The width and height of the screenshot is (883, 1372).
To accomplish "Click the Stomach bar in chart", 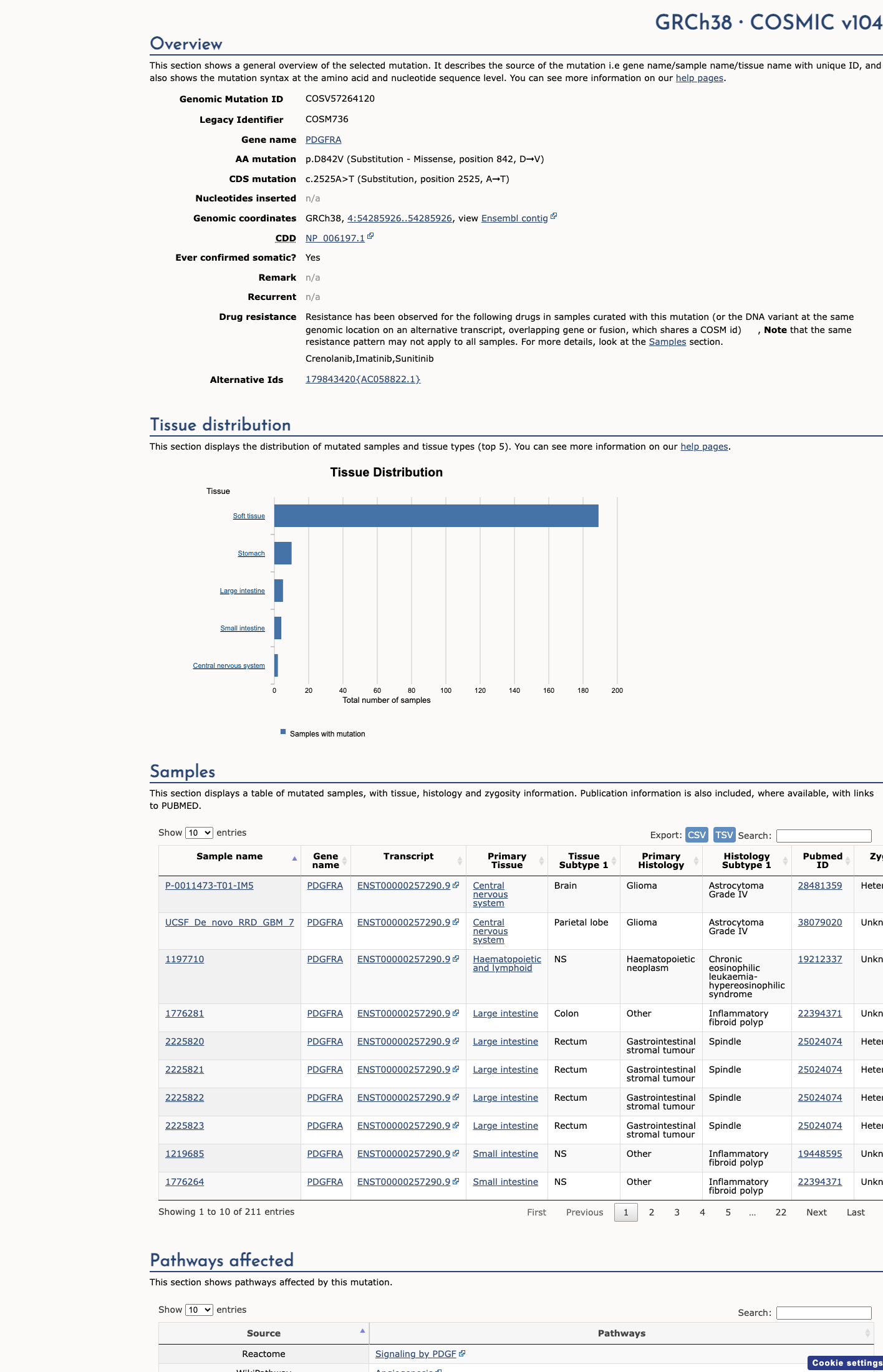I will point(283,553).
